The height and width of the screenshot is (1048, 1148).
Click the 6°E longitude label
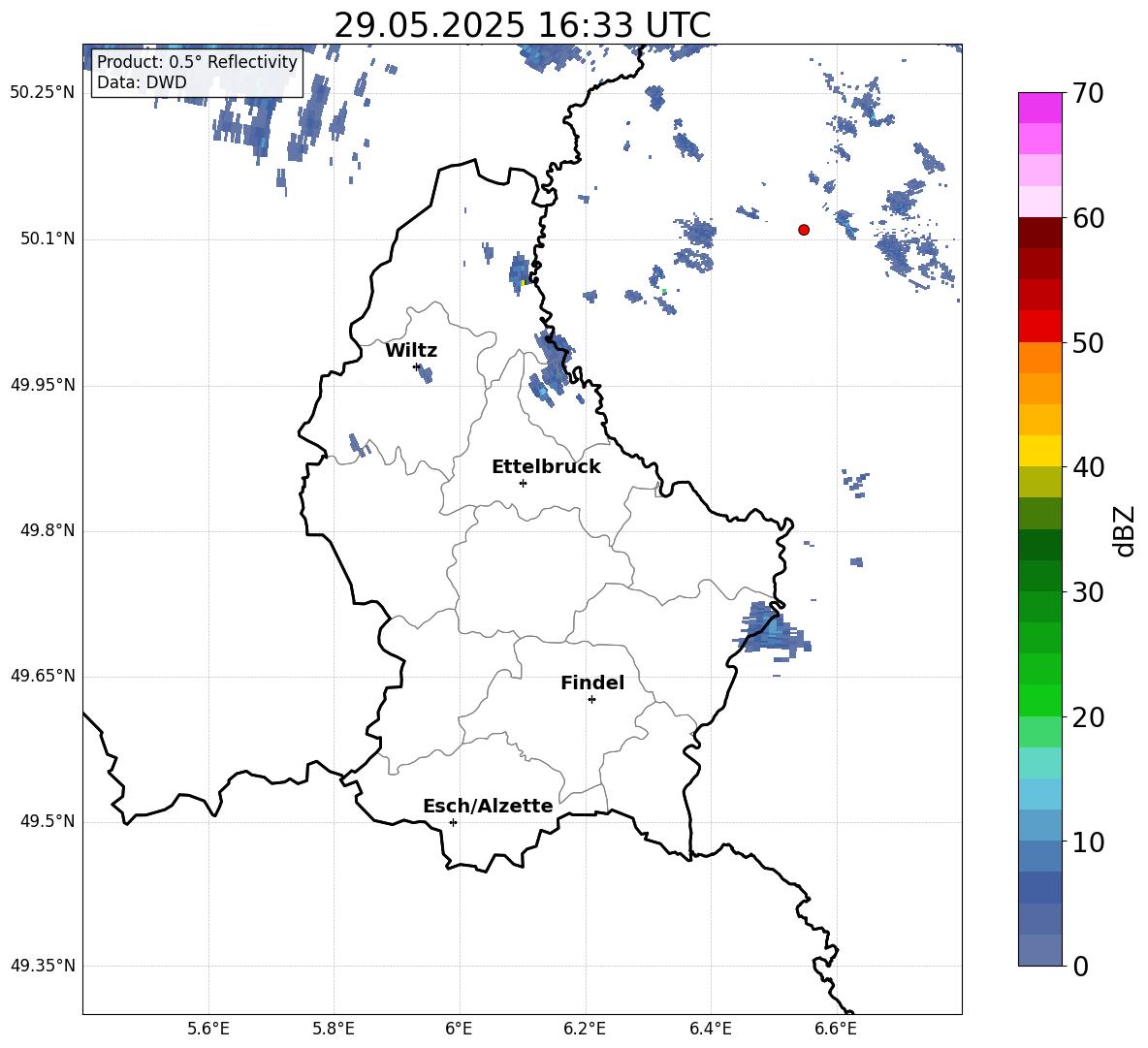(459, 1029)
